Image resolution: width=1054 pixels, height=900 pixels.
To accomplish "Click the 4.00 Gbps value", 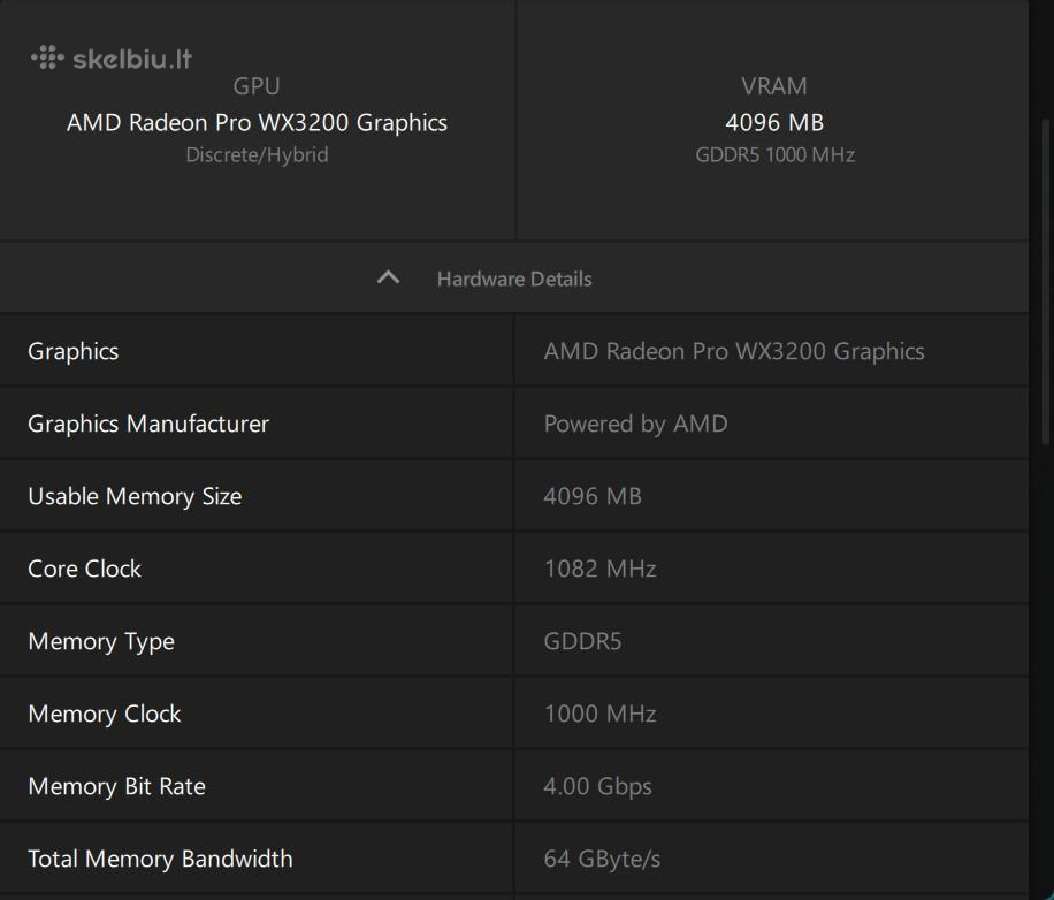I will tap(597, 786).
